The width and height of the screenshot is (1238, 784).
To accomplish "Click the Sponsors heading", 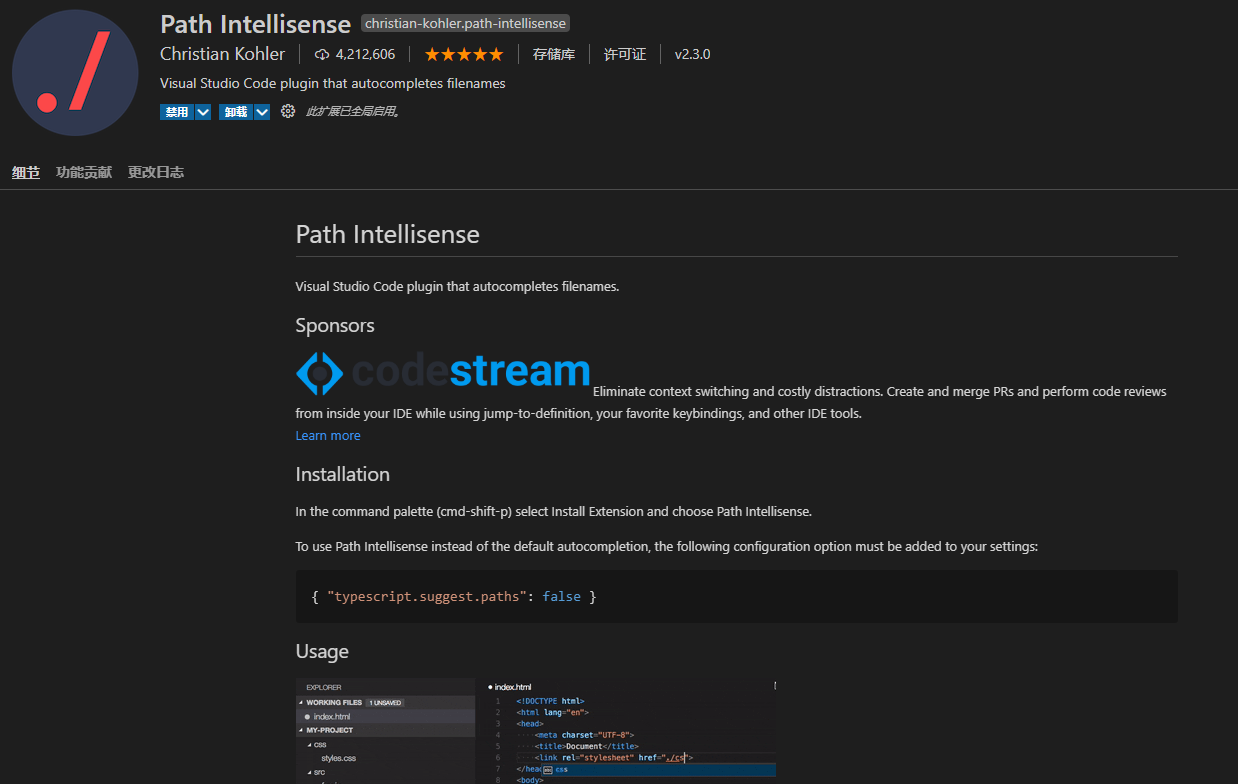I will [335, 325].
